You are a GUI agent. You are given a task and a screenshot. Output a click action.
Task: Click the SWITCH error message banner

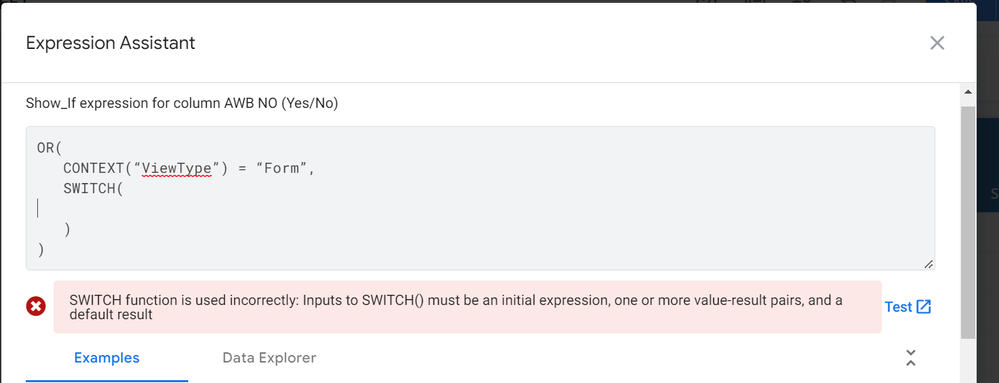(468, 307)
